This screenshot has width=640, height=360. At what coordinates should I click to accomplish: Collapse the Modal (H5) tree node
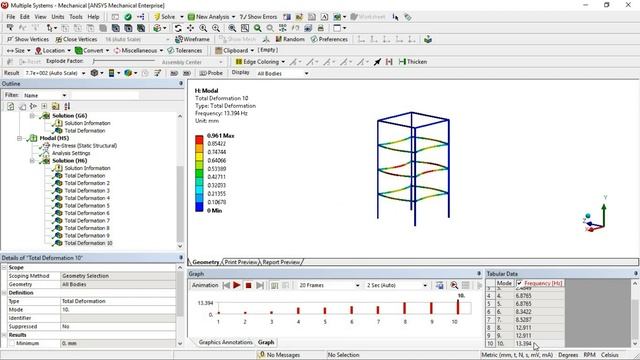tap(19, 138)
